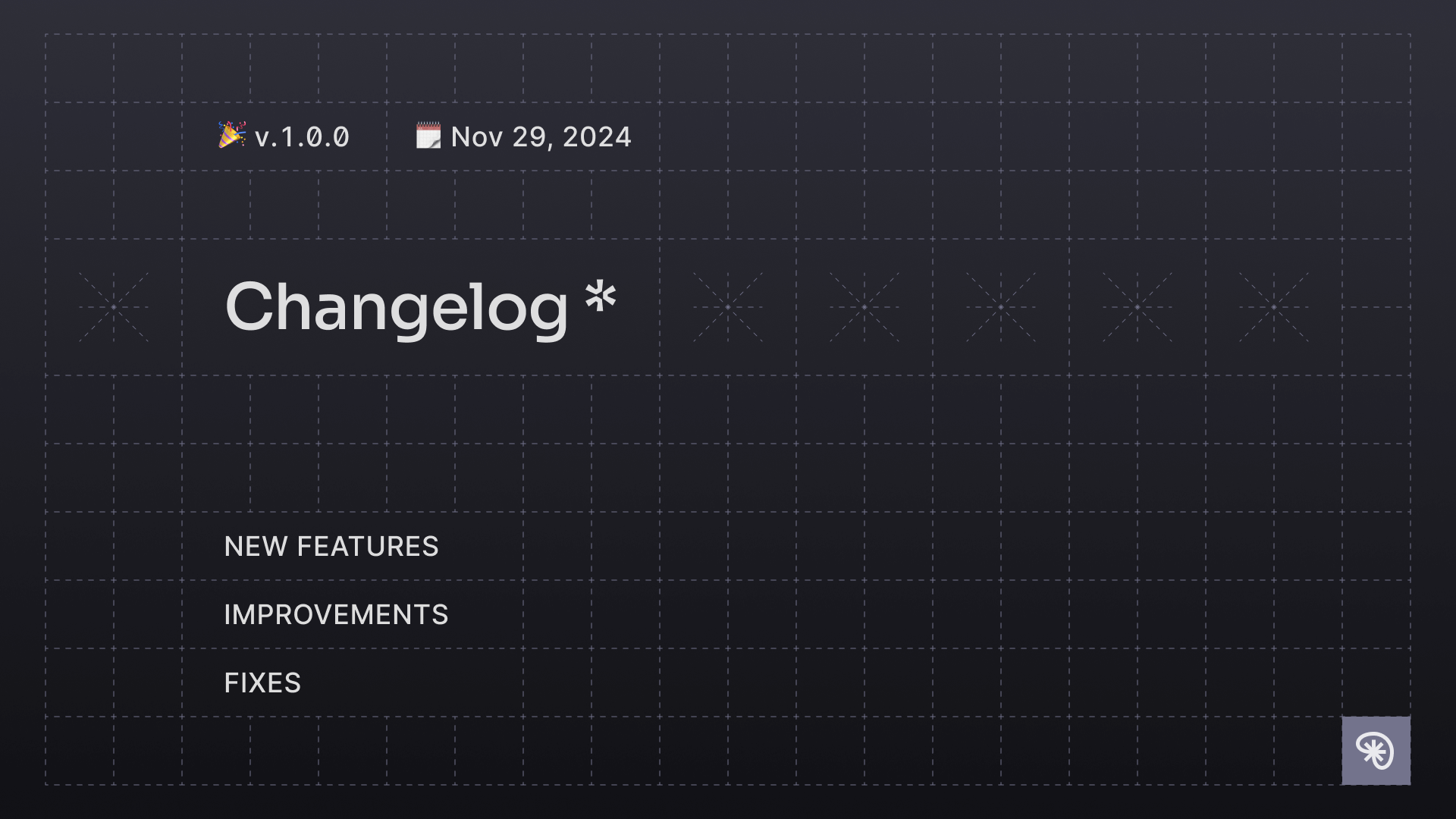Click the party popper emoji icon

point(232,135)
